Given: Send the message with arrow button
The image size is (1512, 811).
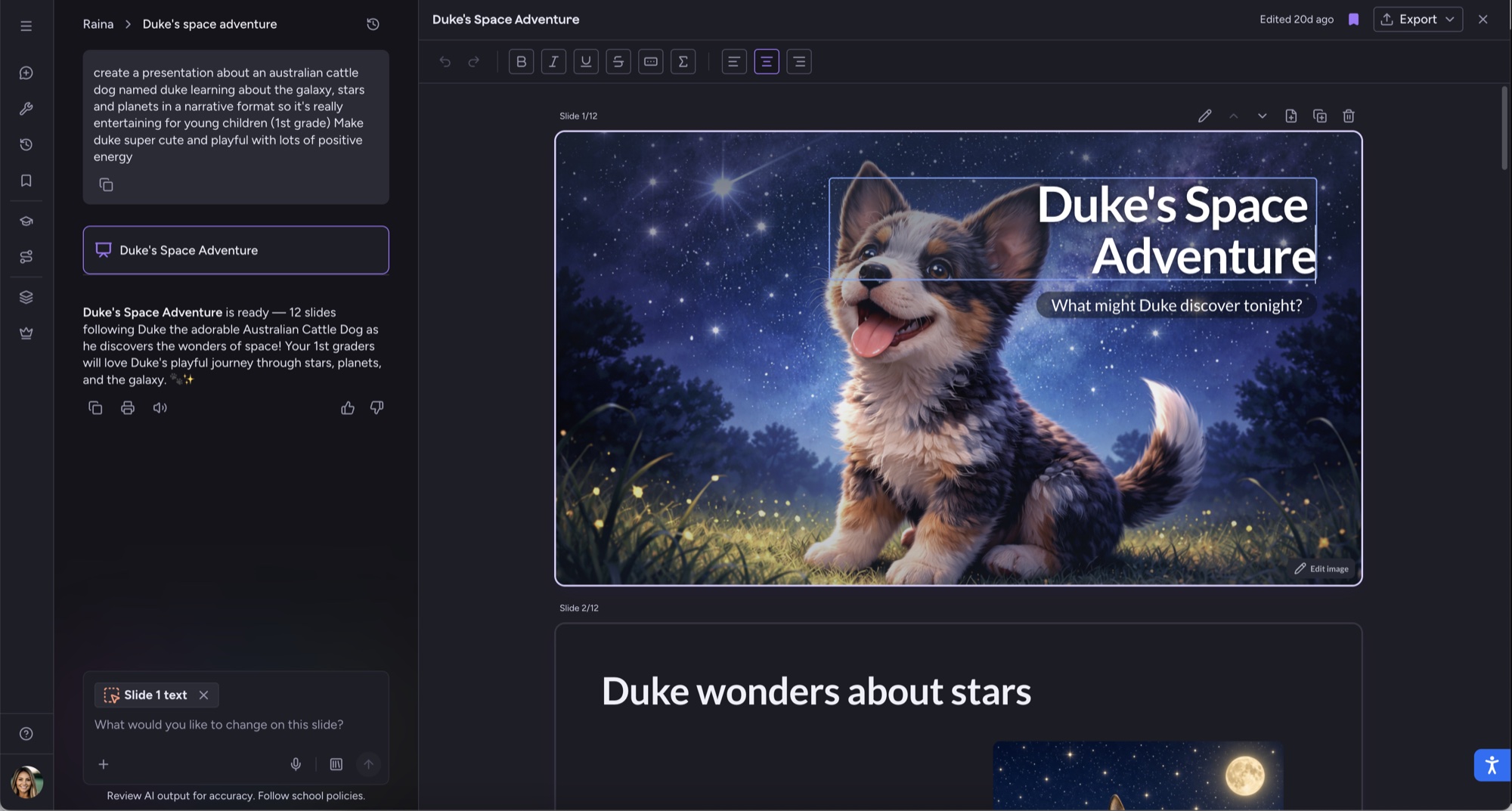Looking at the screenshot, I should pos(368,764).
